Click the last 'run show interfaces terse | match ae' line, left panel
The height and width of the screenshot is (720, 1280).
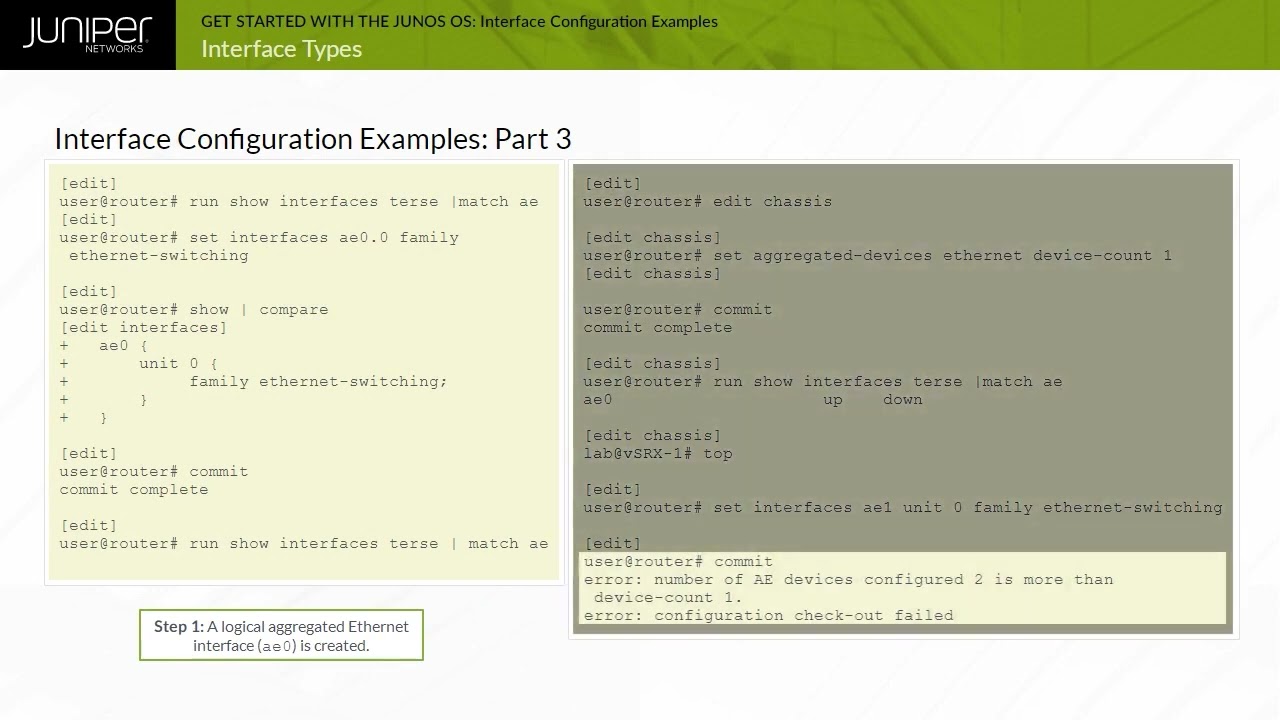(x=304, y=543)
